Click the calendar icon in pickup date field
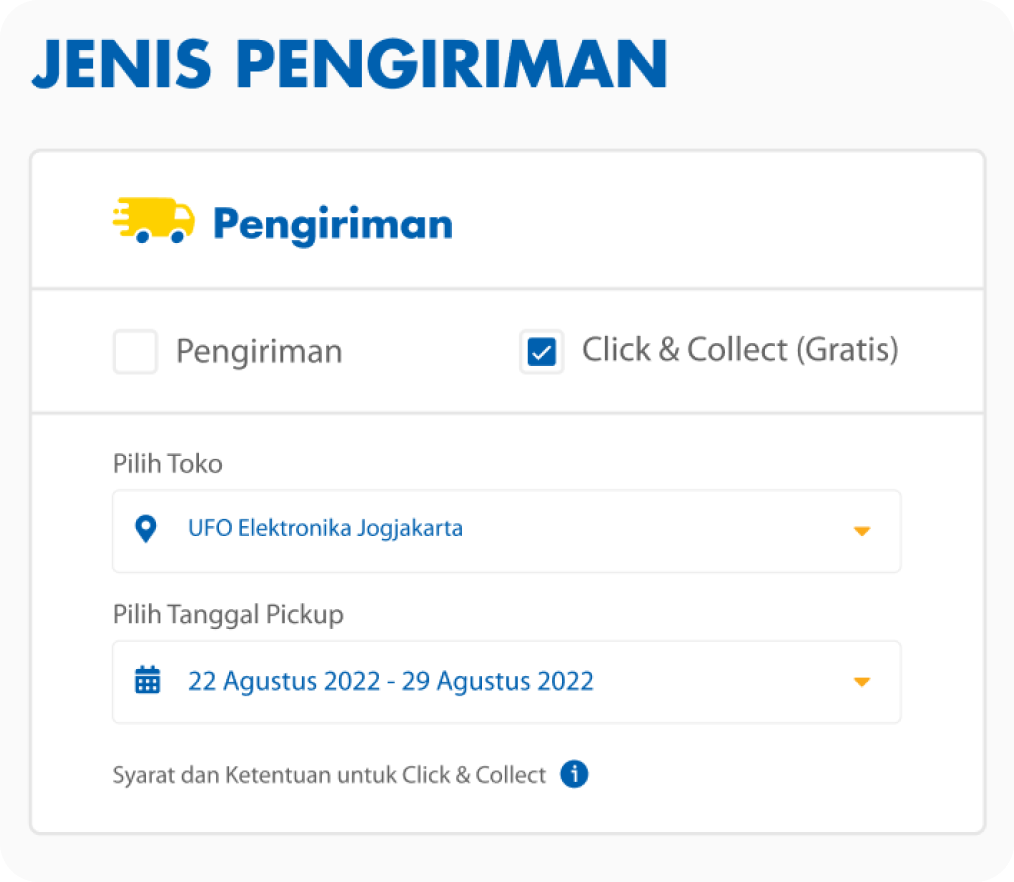The image size is (1014, 882). [147, 680]
